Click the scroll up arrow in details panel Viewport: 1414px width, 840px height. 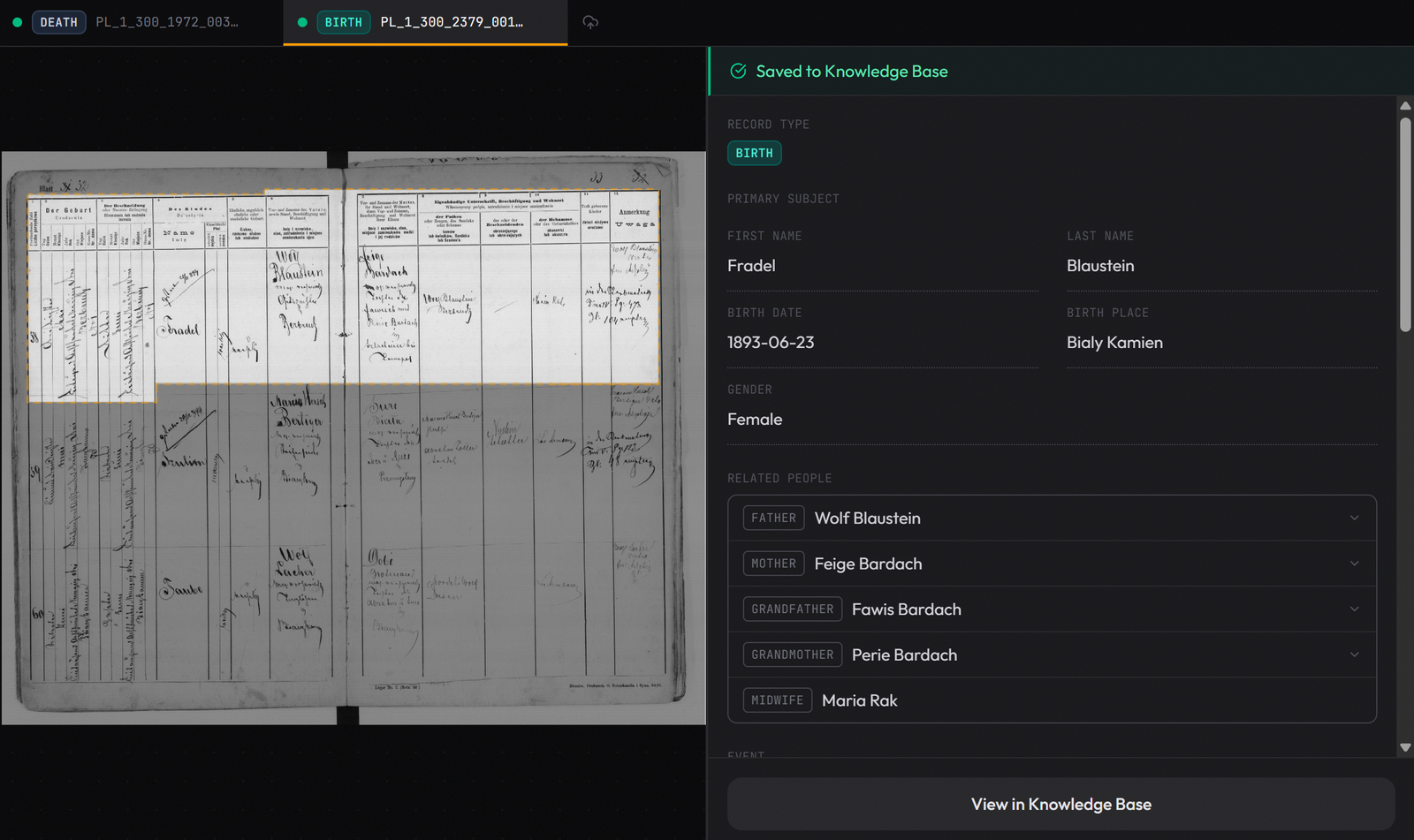1405,106
